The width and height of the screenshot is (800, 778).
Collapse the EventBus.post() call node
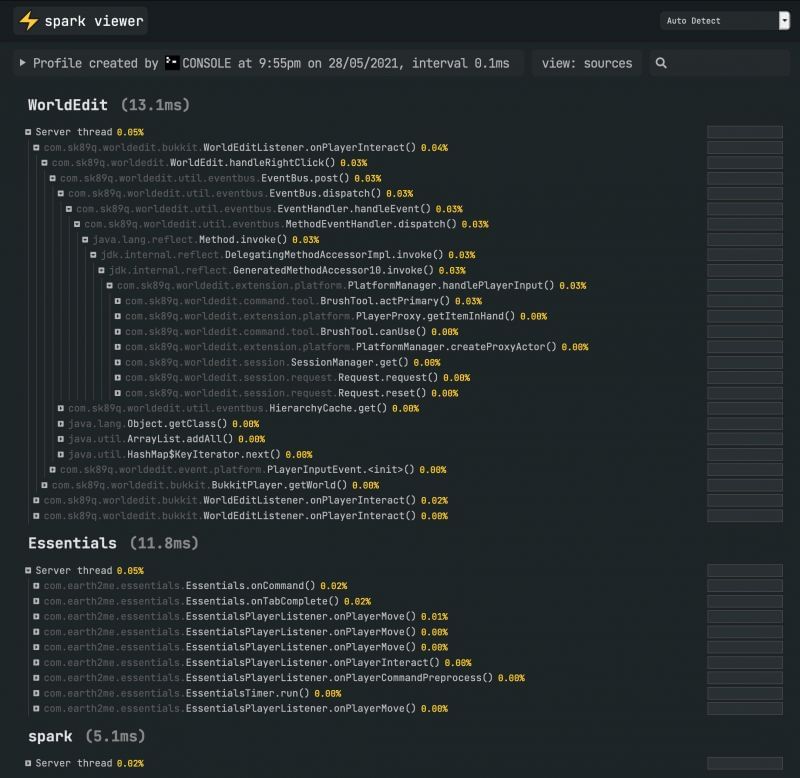(x=52, y=177)
